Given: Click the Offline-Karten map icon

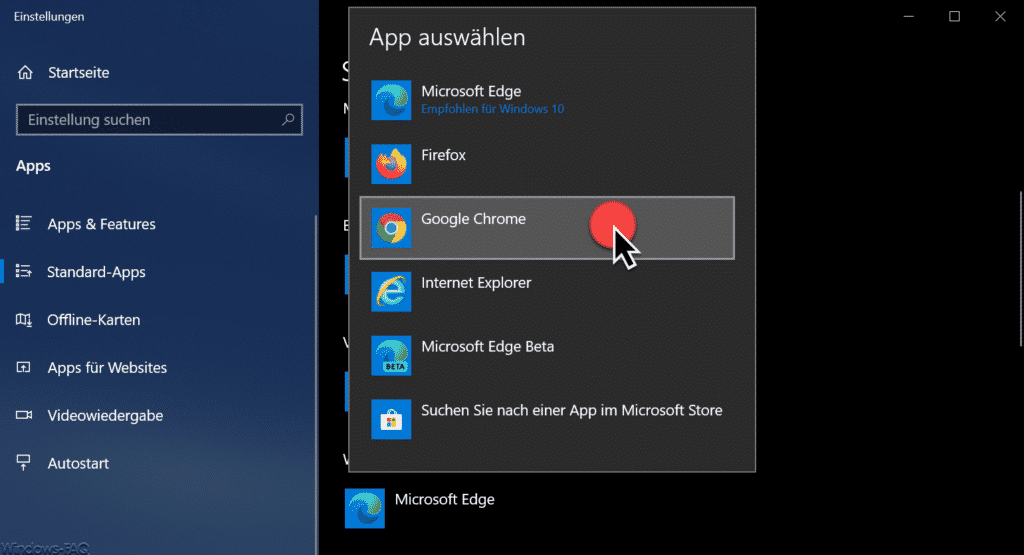Looking at the screenshot, I should click(x=24, y=319).
